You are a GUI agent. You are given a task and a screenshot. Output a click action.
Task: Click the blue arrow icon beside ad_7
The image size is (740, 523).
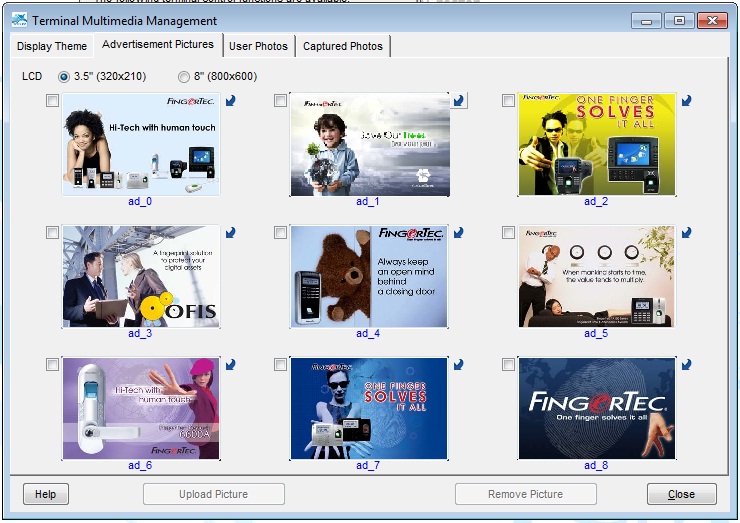458,365
